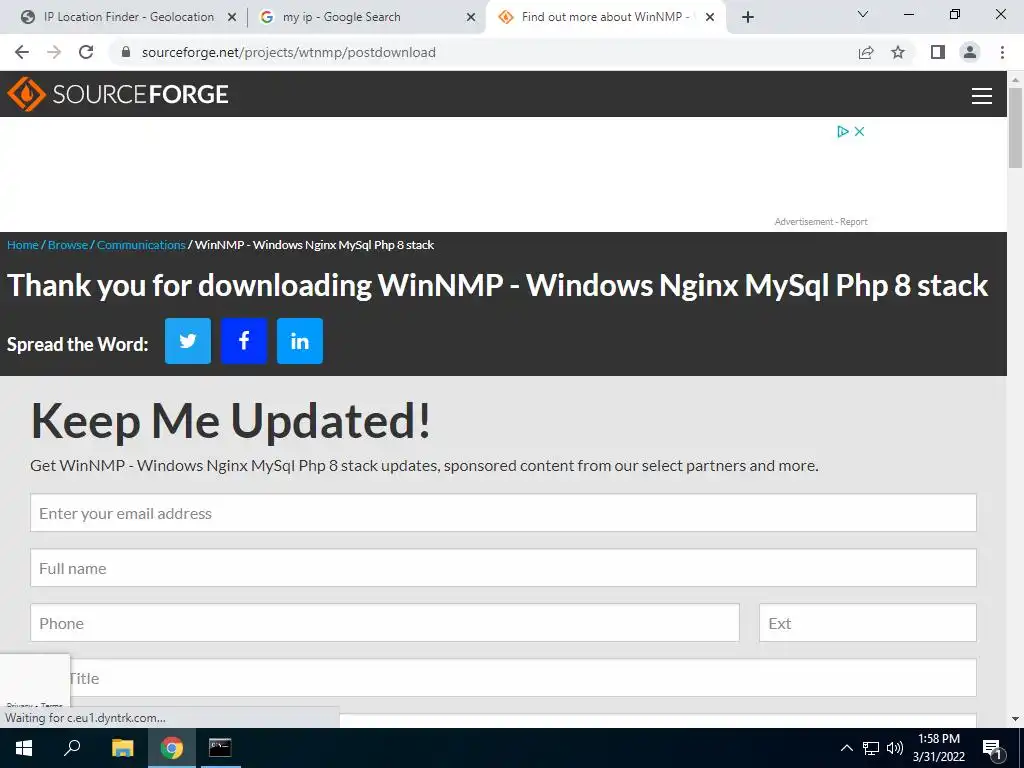Open the volume tray icon
The image size is (1024, 768).
pyautogui.click(x=894, y=748)
